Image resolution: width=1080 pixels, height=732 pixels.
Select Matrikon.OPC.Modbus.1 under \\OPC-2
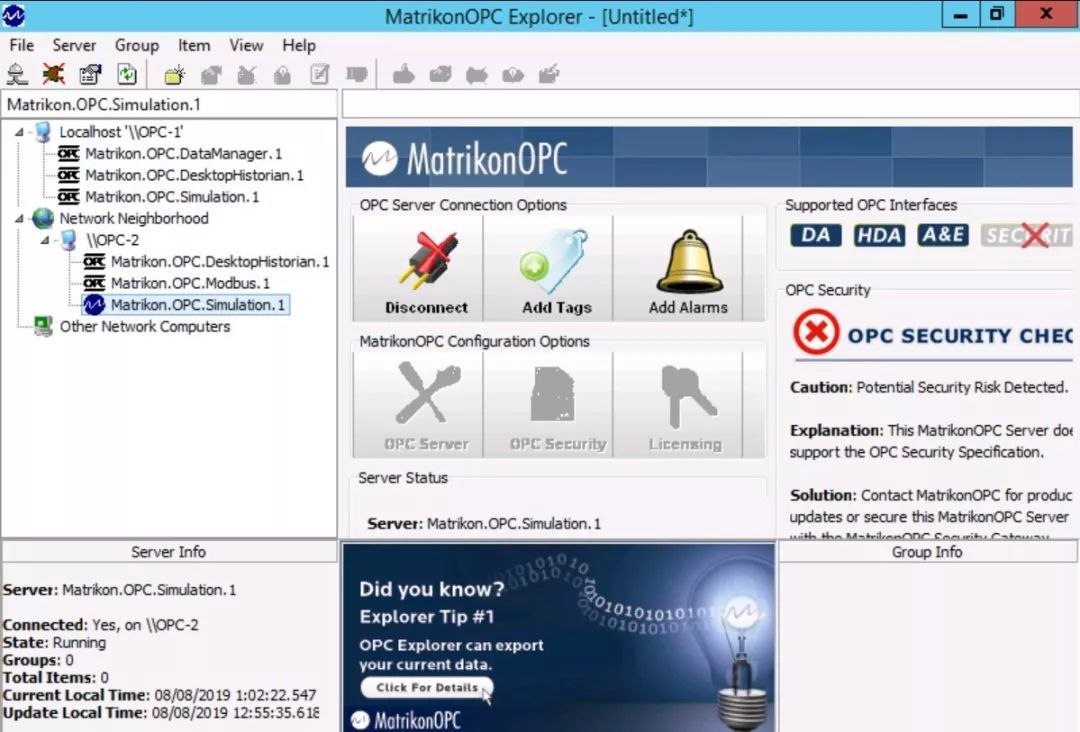[x=190, y=283]
